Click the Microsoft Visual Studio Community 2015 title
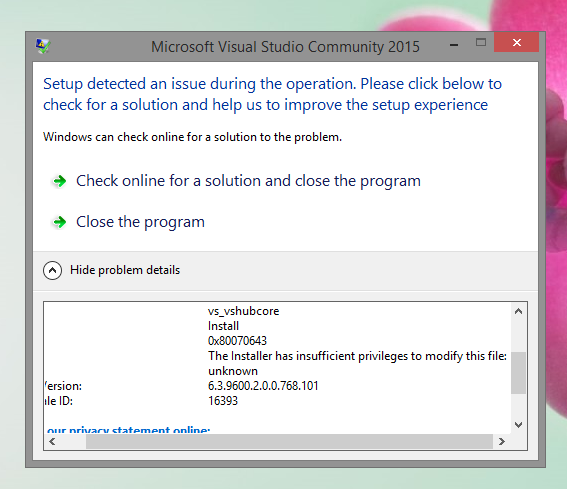This screenshot has height=489, width=567. pyautogui.click(x=285, y=47)
